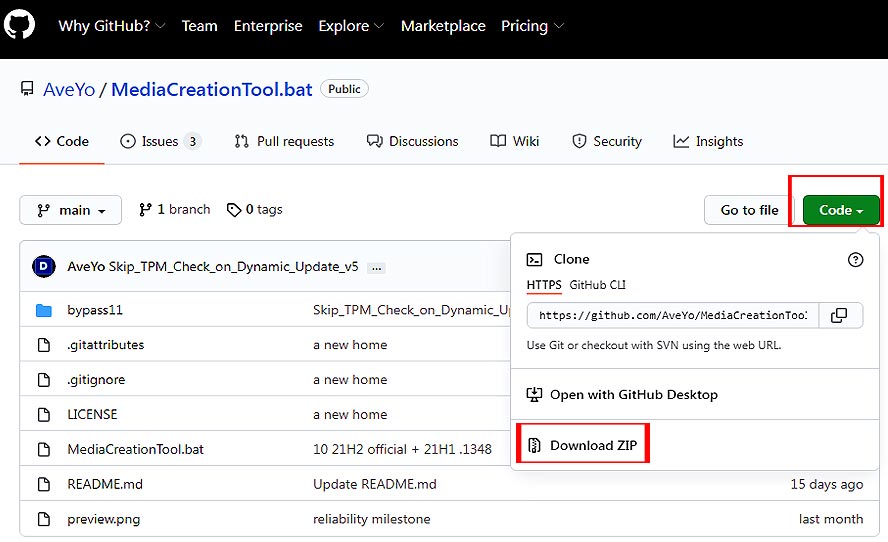
Task: Click the GitHub octocat logo
Action: tap(19, 24)
